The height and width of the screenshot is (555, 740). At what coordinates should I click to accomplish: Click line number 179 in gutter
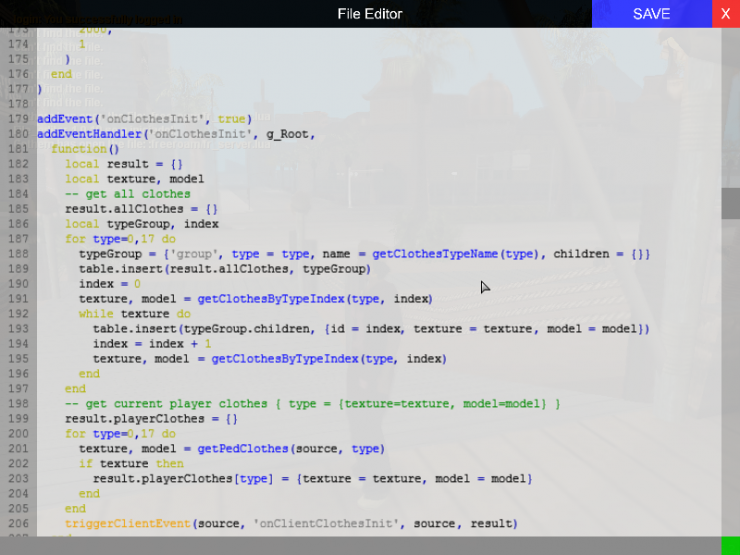click(18, 119)
